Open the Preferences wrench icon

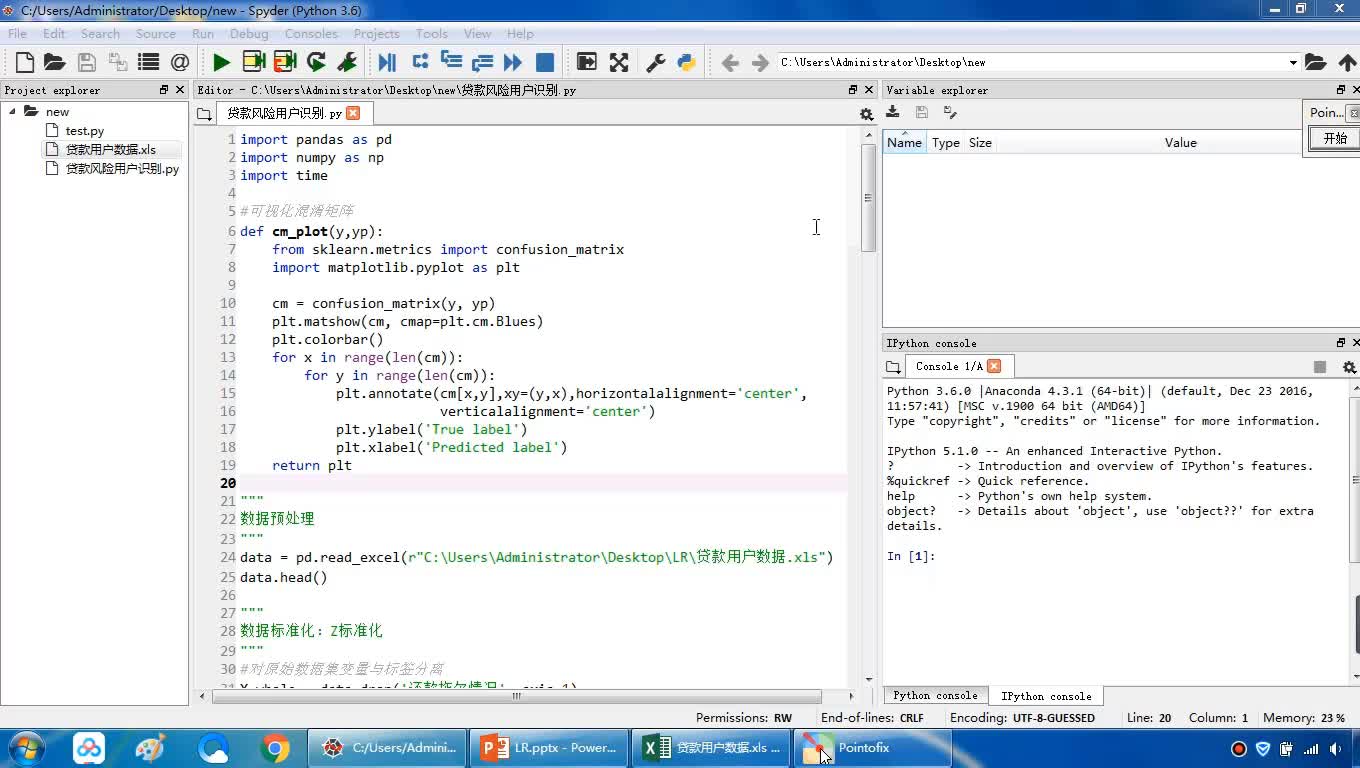click(x=656, y=62)
